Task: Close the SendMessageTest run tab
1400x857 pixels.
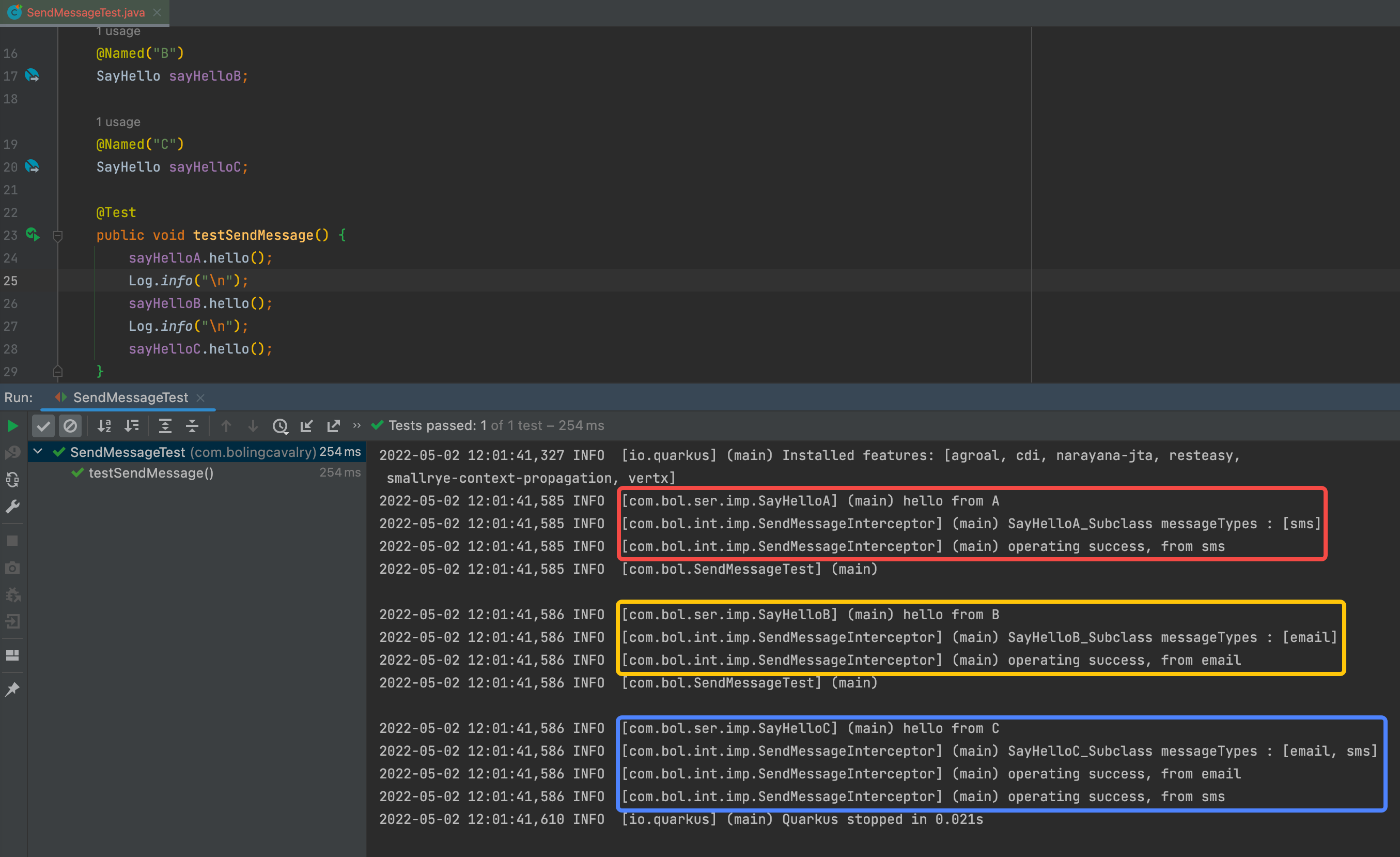Action: [x=200, y=397]
